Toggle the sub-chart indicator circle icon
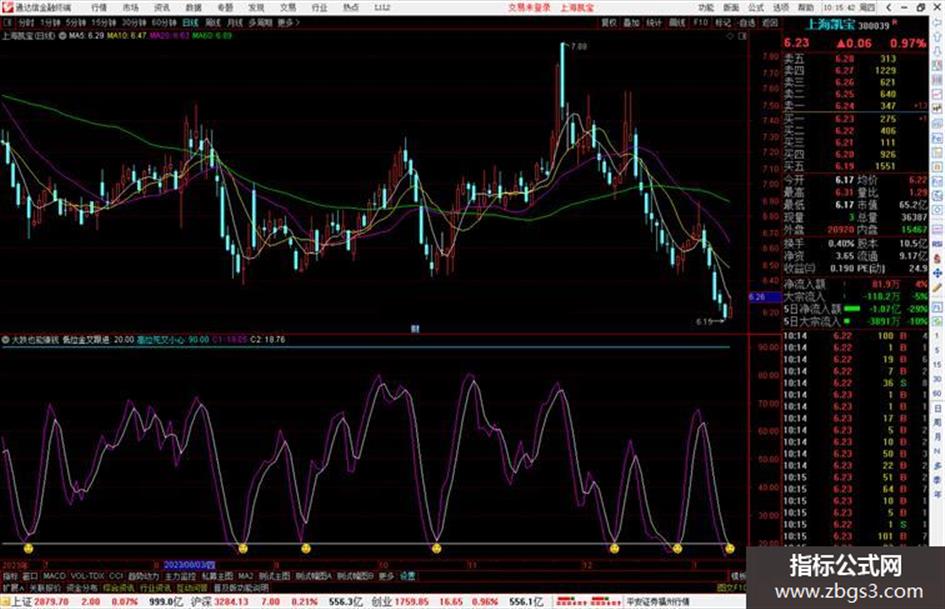 [5, 339]
